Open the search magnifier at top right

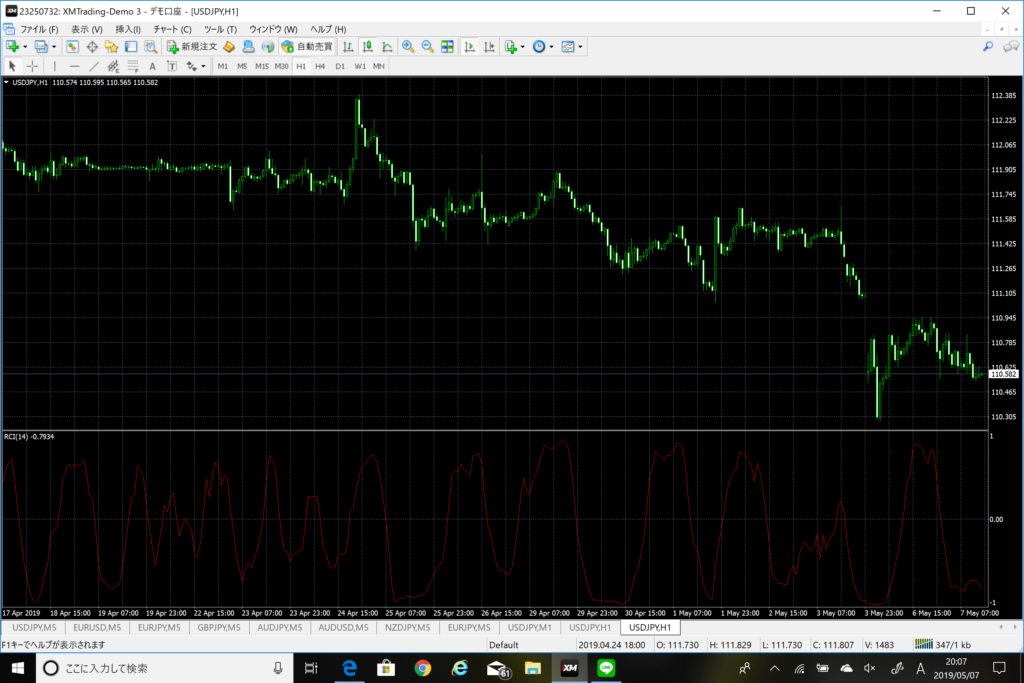click(x=988, y=46)
